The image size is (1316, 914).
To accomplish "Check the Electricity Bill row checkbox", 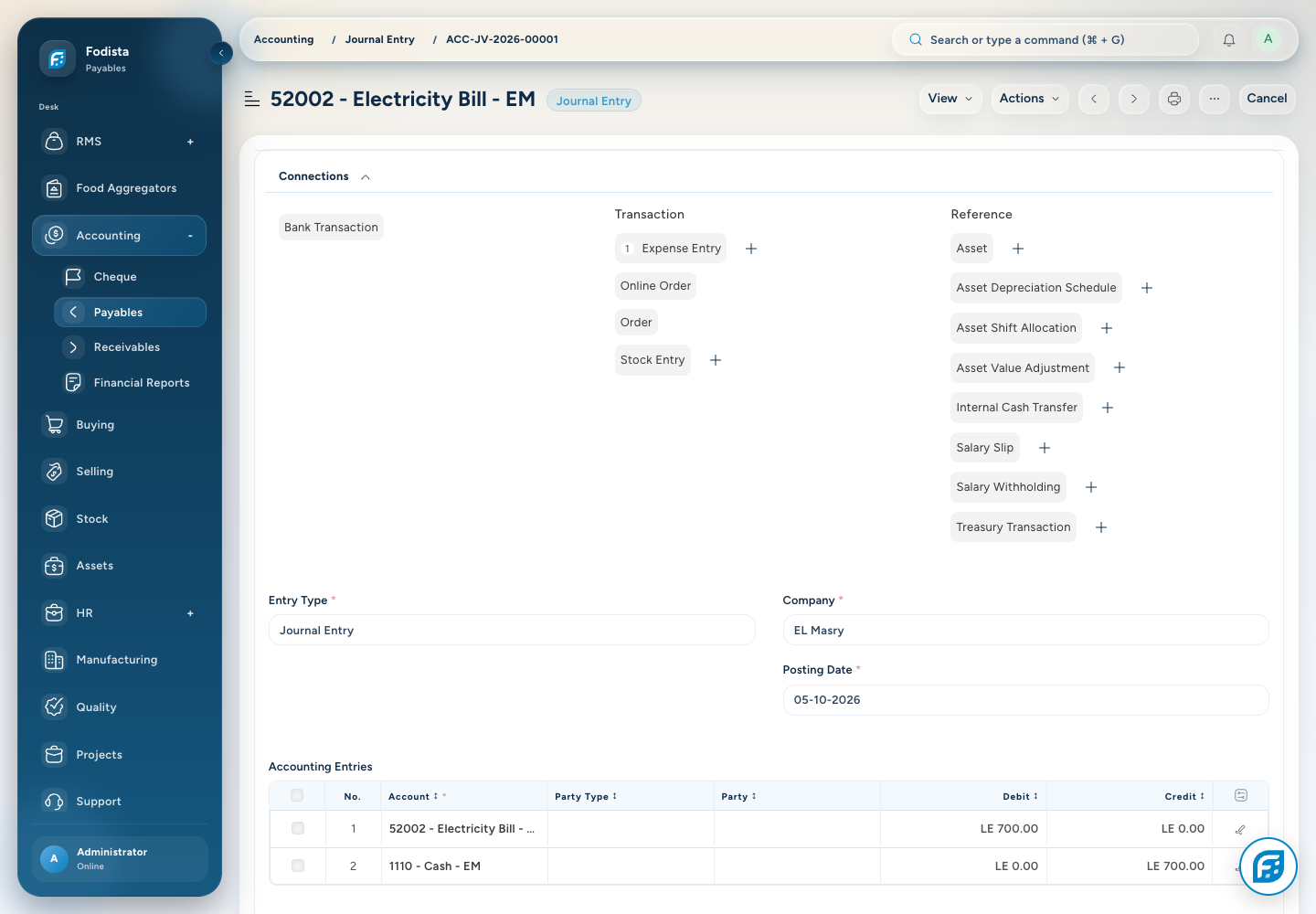I will [x=298, y=828].
